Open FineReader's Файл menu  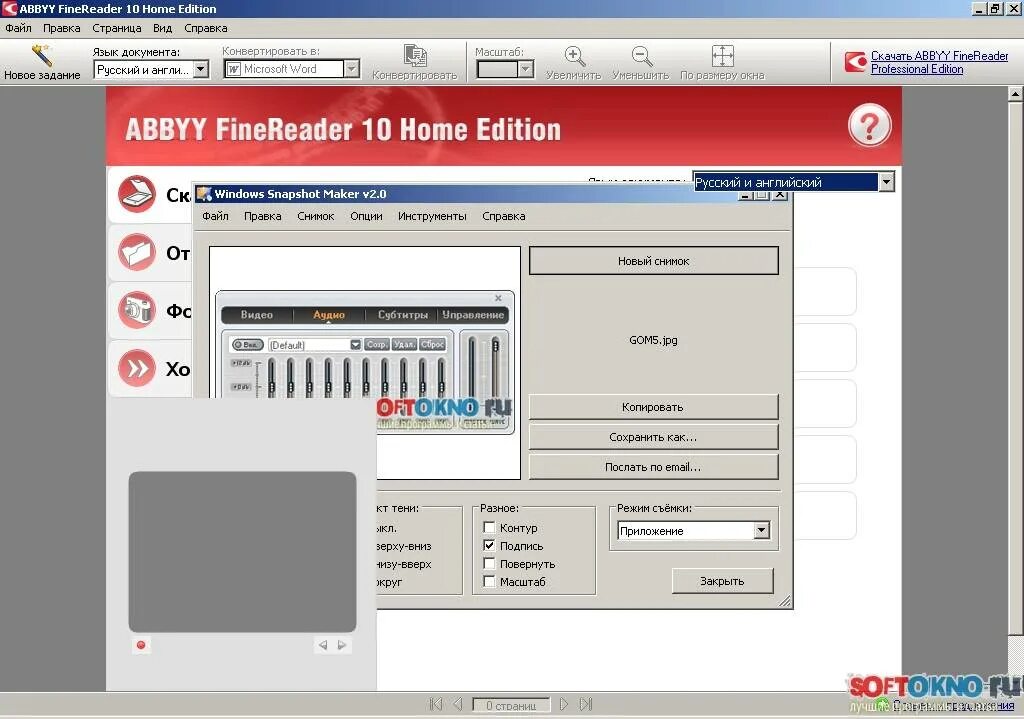[x=18, y=28]
